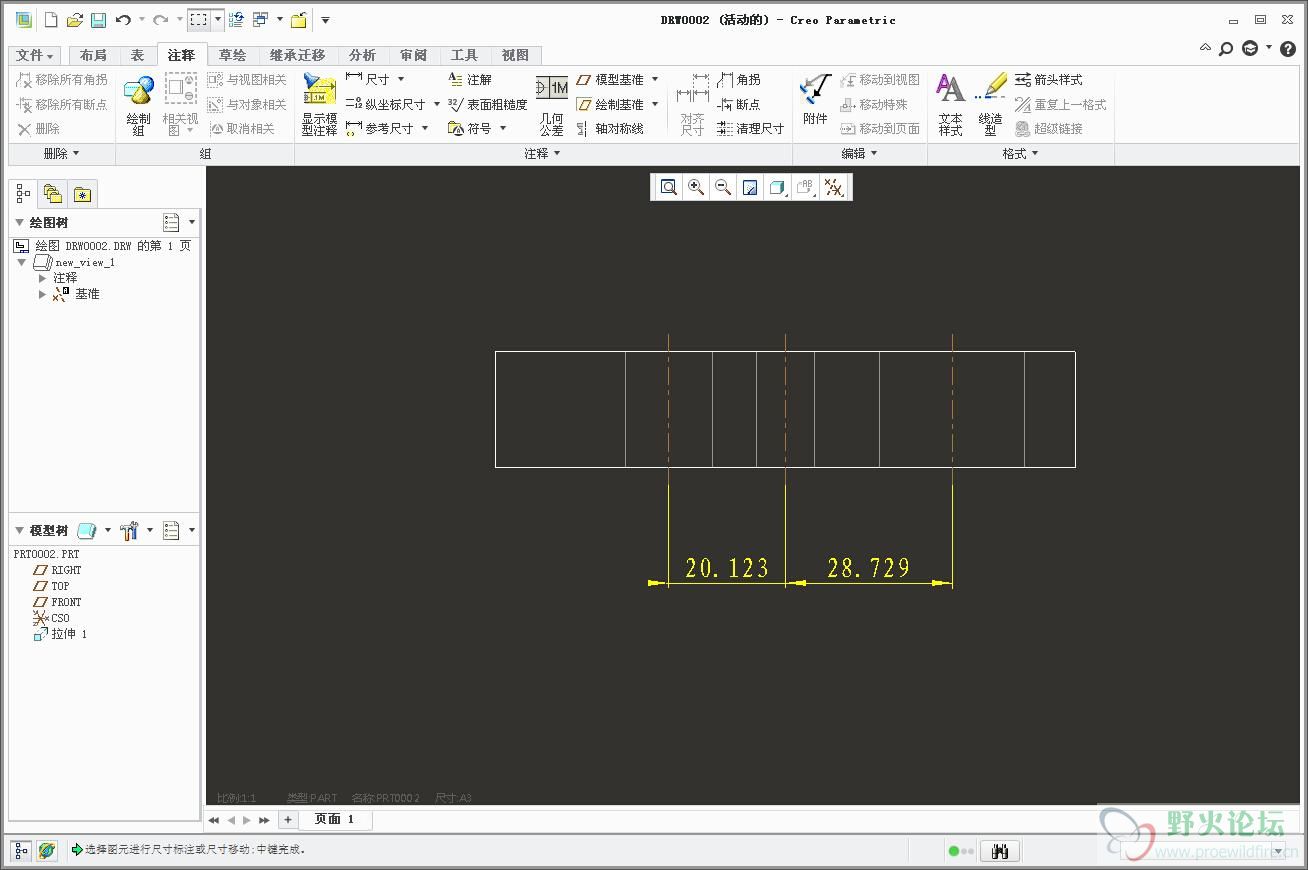
Task: Click the Refit zoom icon in graphics toolbar
Action: (668, 187)
